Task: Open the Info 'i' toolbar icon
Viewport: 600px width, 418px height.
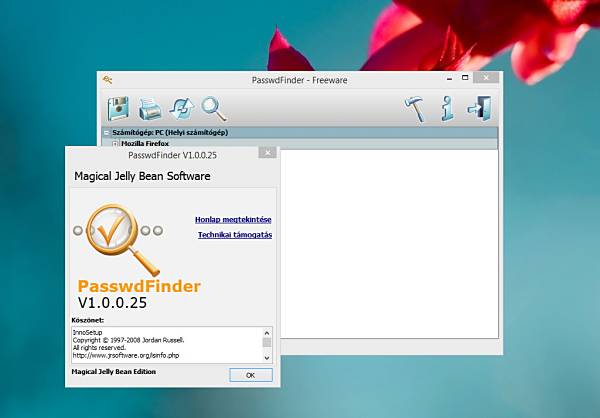Action: [x=447, y=109]
